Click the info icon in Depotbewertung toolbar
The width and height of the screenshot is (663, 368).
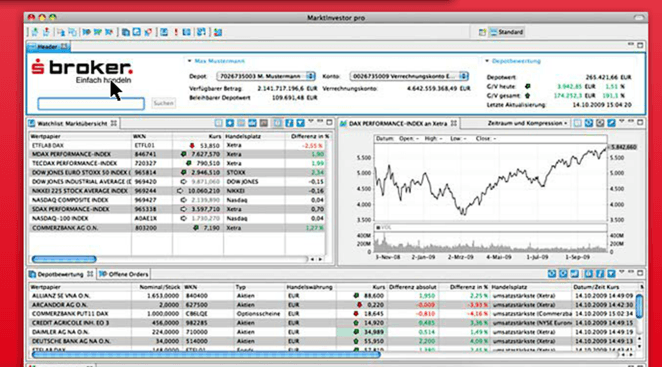coord(600,274)
